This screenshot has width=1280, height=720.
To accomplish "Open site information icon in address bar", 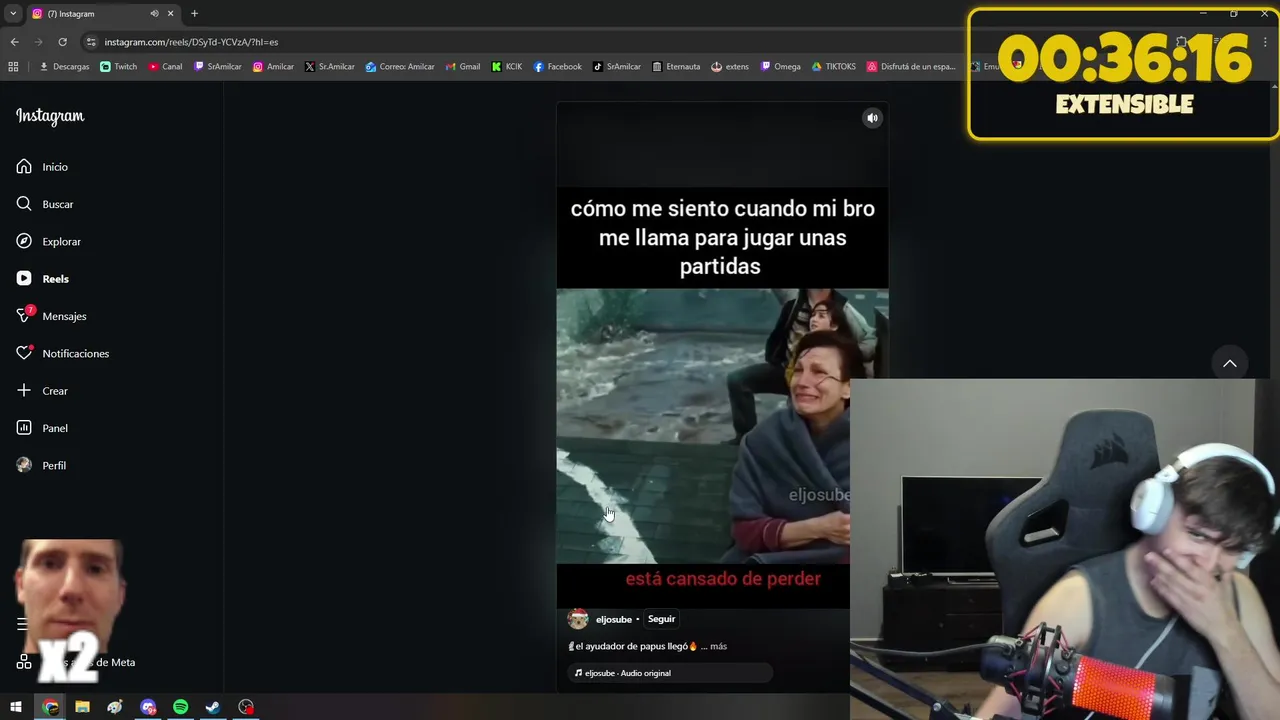I will pyautogui.click(x=91, y=42).
